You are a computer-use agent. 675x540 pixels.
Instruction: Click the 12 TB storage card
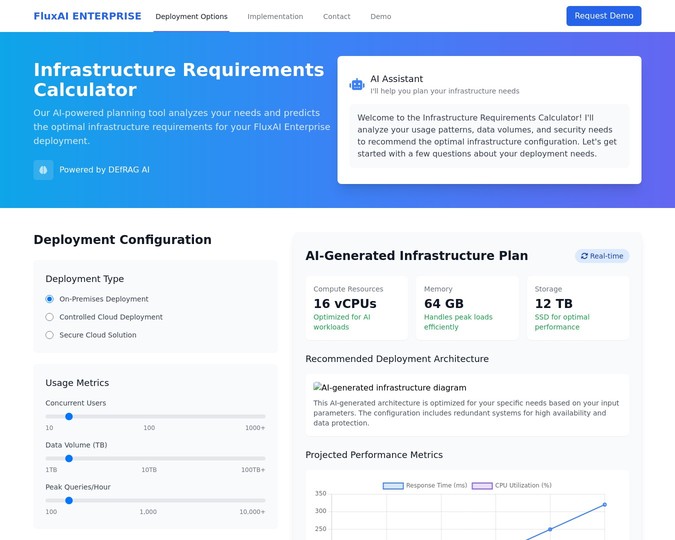coord(578,308)
